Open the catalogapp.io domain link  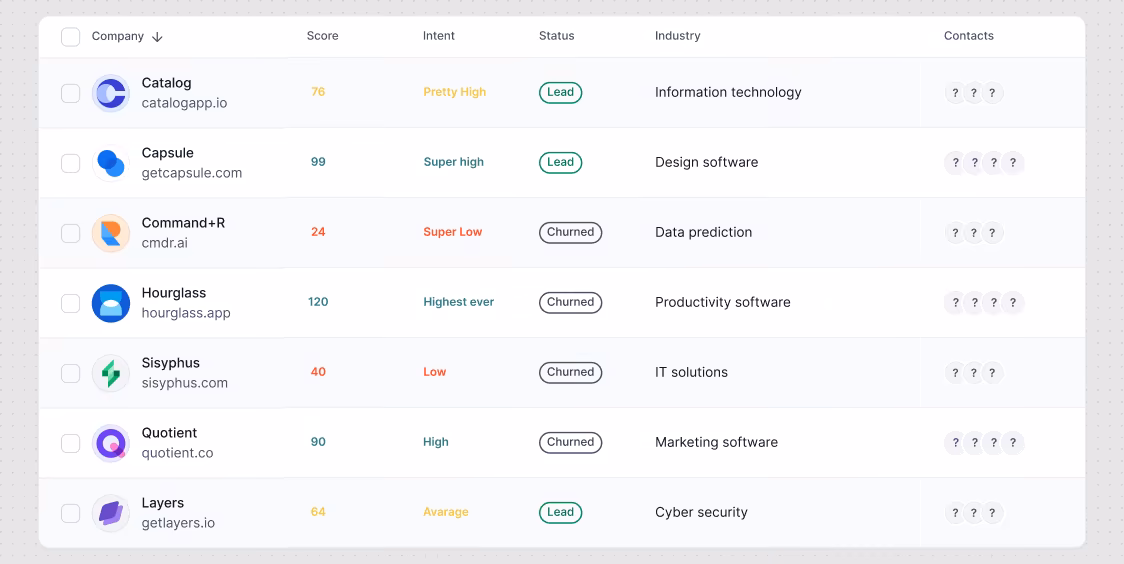coord(184,103)
